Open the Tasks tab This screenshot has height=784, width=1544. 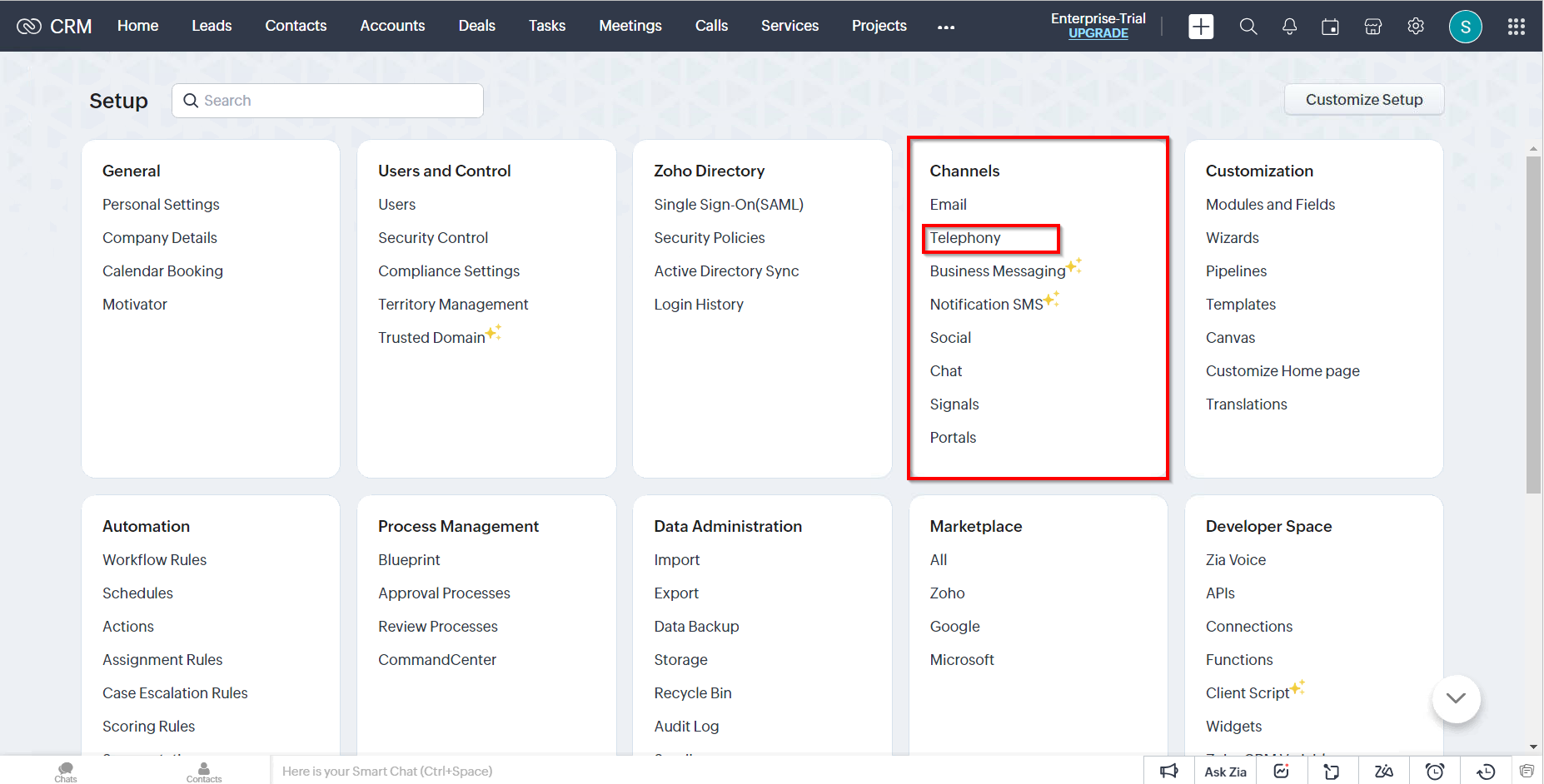[x=547, y=26]
